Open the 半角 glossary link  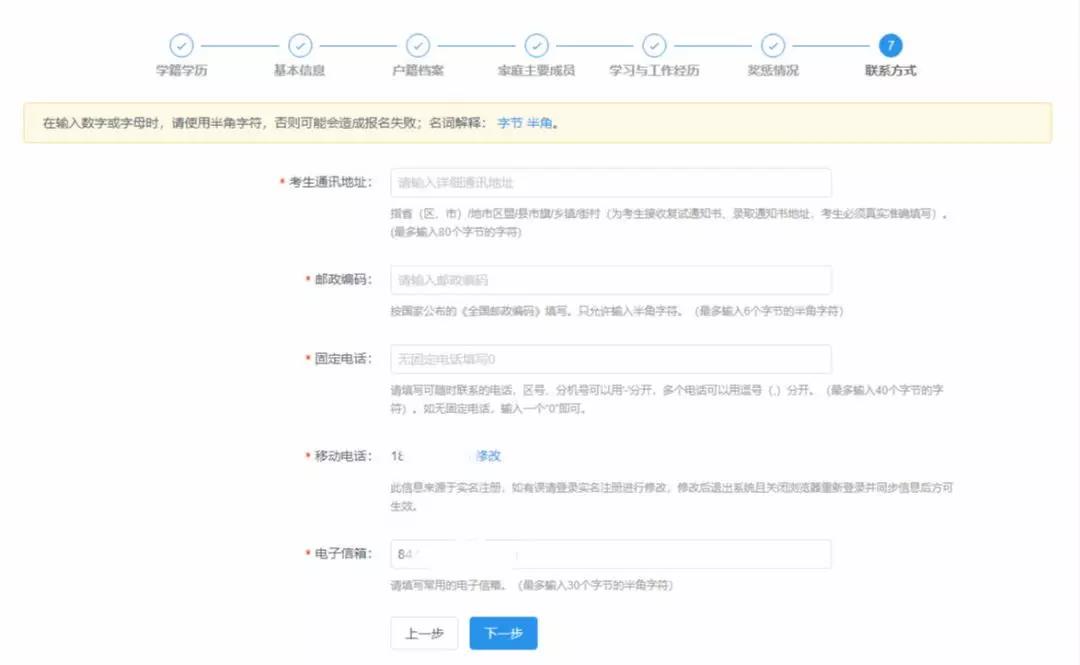(x=541, y=121)
